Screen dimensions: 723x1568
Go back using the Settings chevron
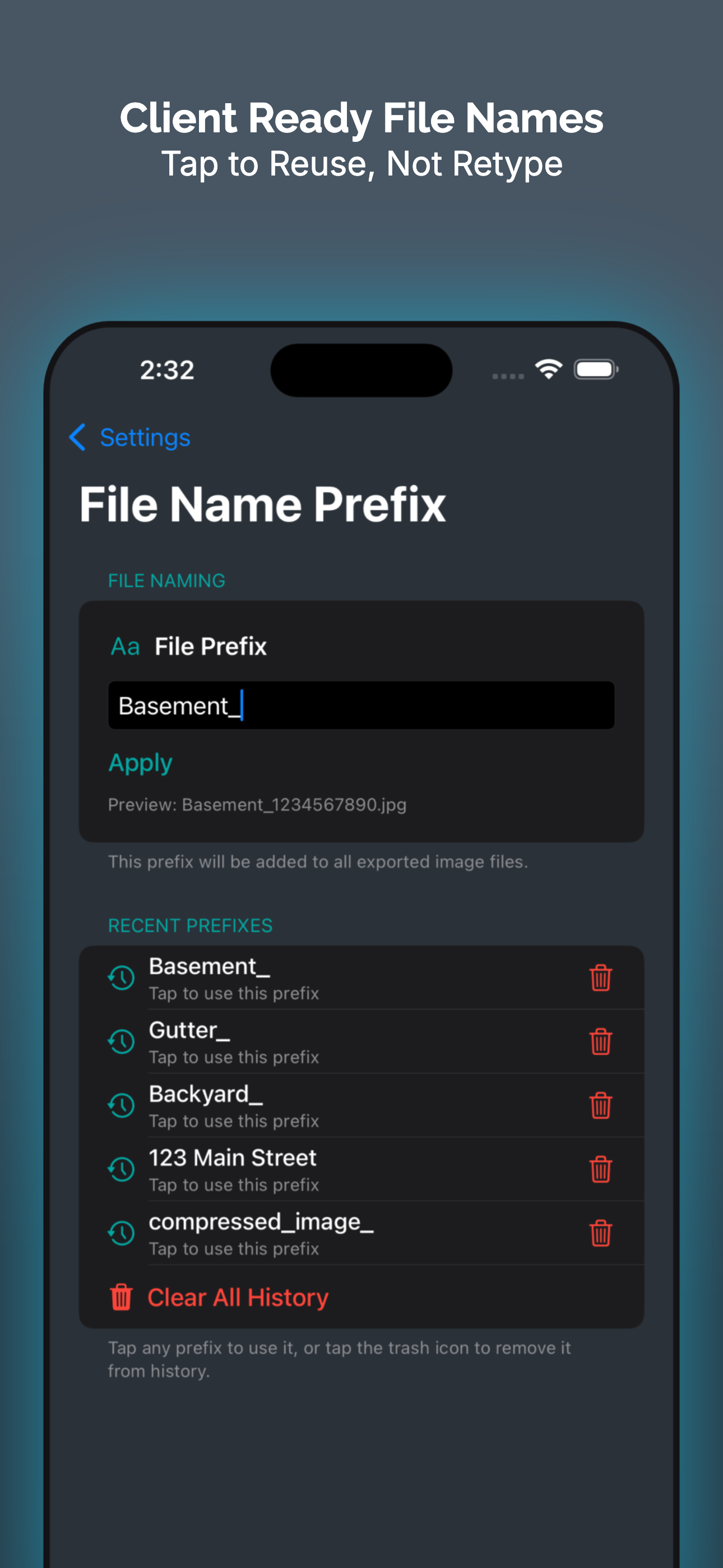pos(77,437)
